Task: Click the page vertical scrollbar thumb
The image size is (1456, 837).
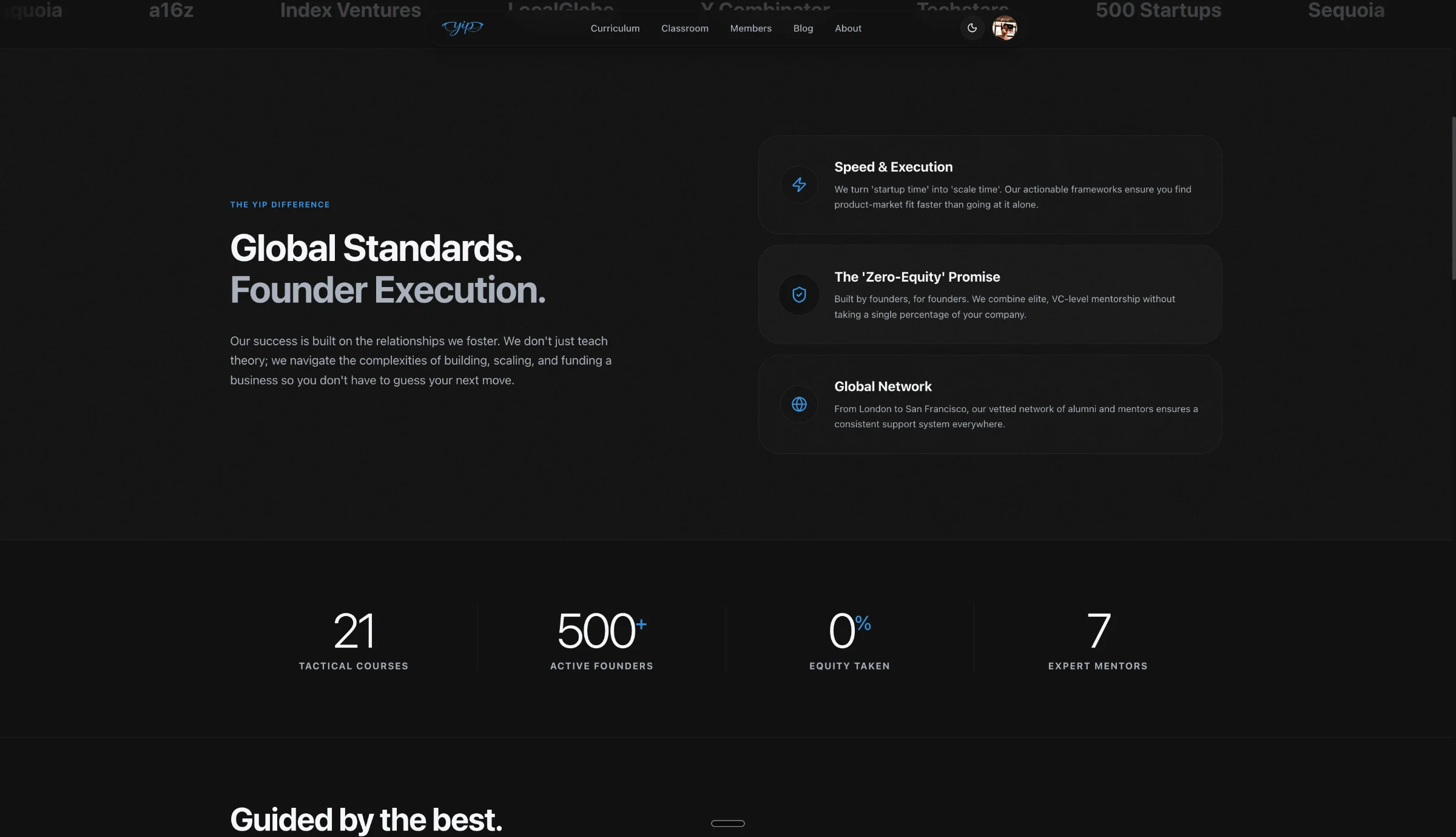Action: coord(1454,198)
